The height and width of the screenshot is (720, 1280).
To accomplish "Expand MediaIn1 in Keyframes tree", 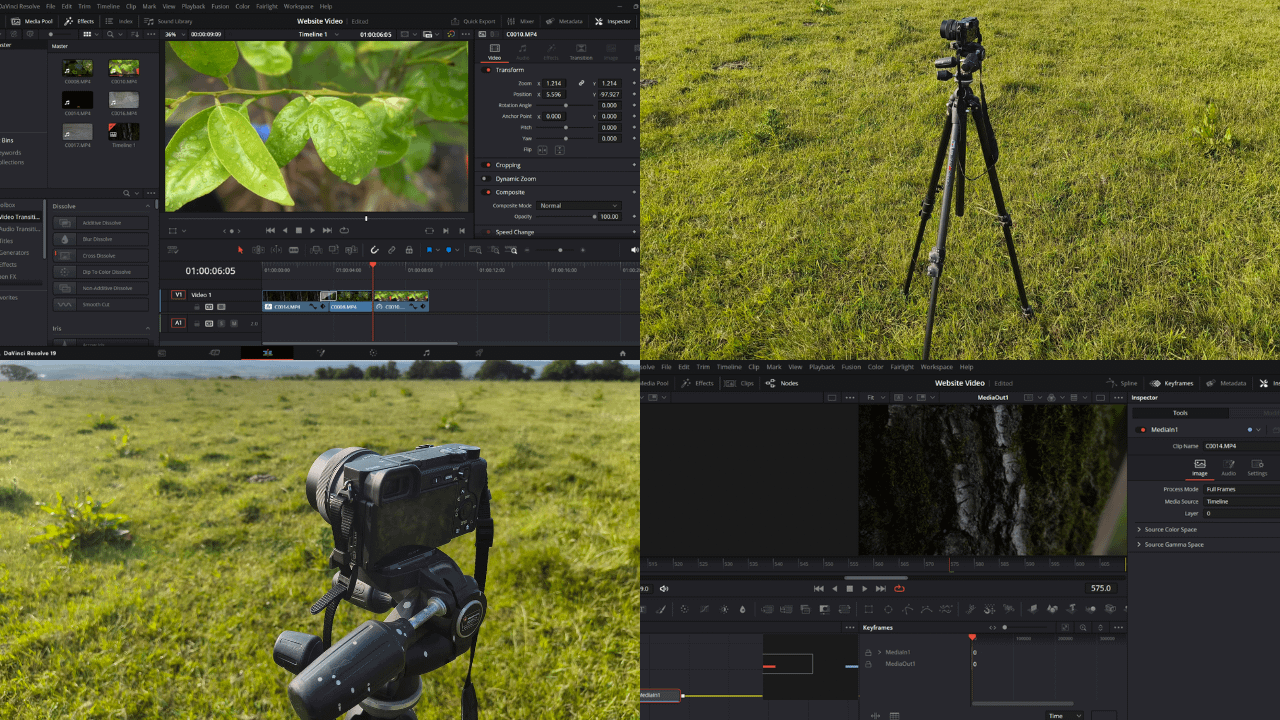I will tap(879, 653).
